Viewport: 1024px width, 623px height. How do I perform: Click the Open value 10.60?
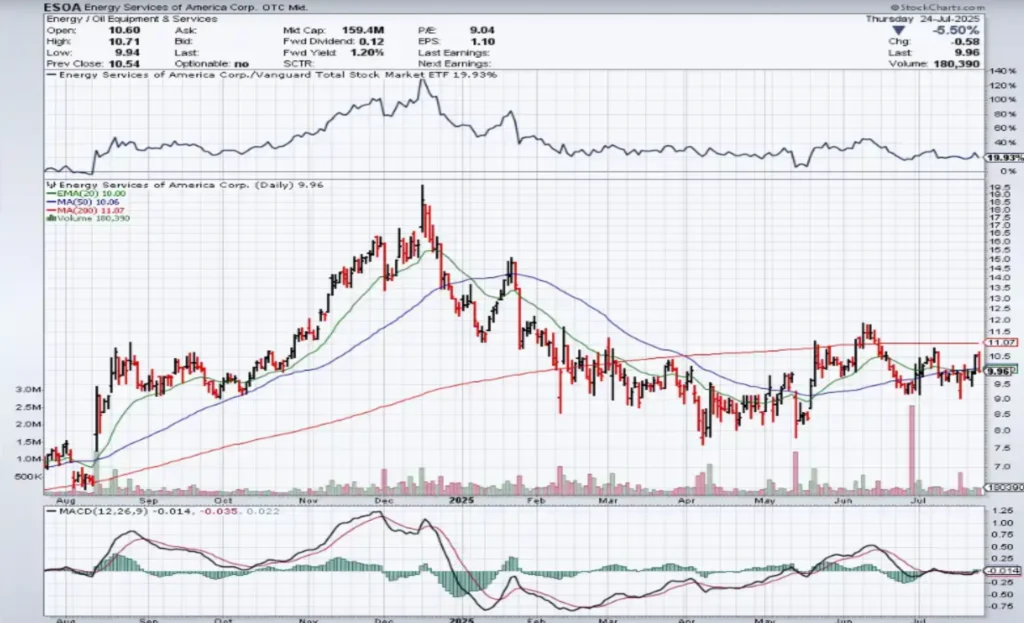124,30
